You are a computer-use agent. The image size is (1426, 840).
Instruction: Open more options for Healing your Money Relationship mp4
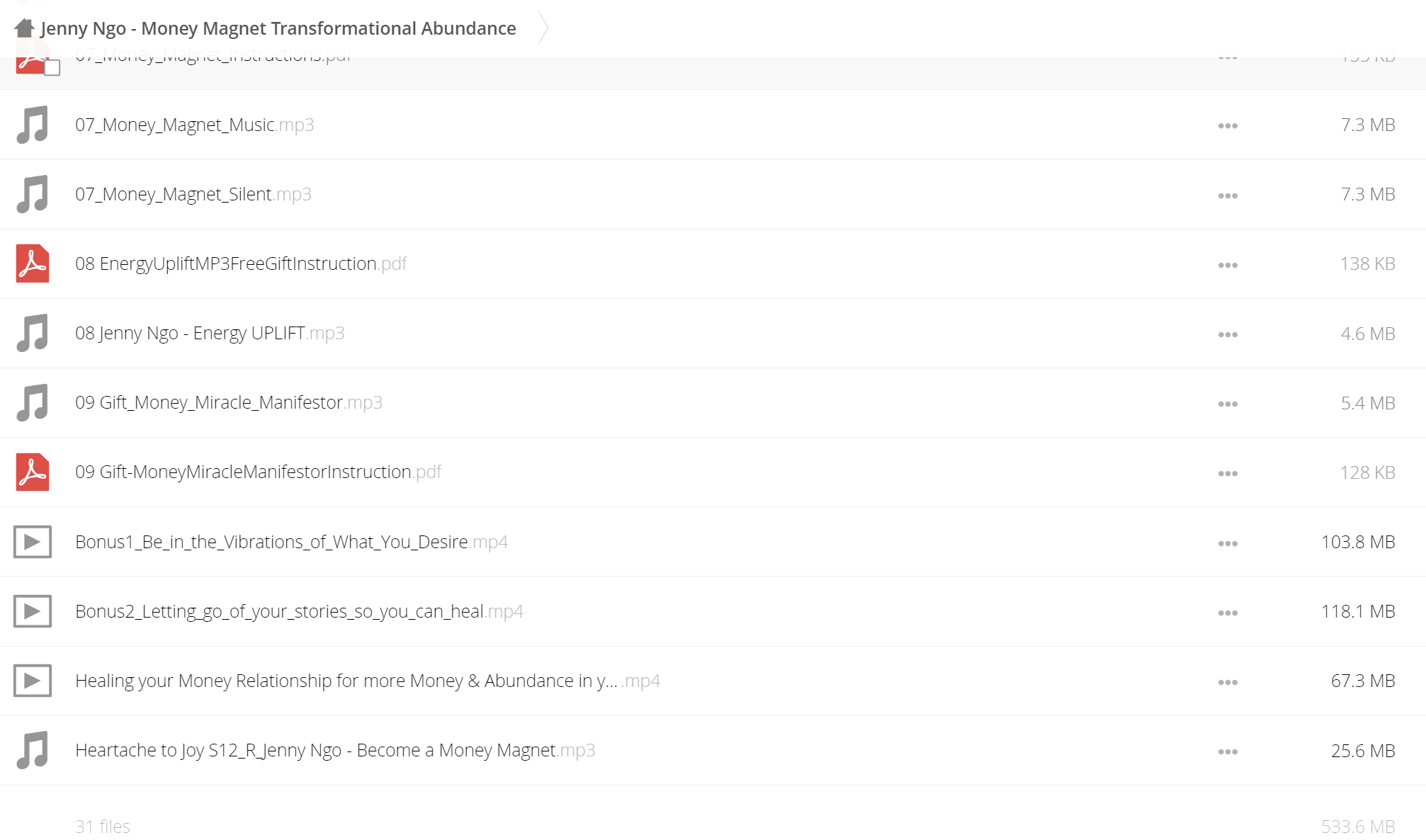click(1228, 682)
